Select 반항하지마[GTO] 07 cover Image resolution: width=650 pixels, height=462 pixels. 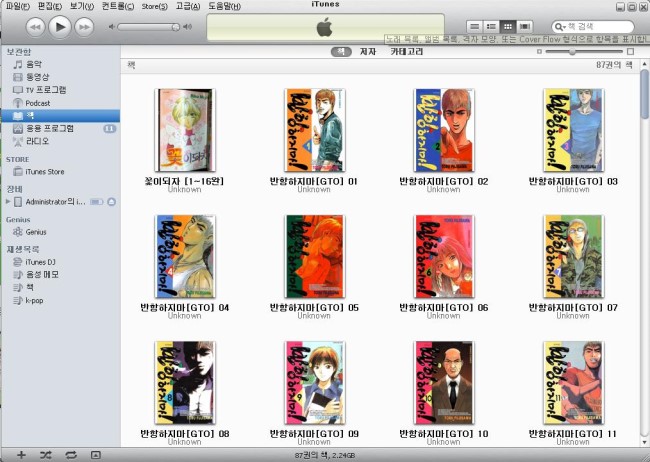(x=574, y=256)
